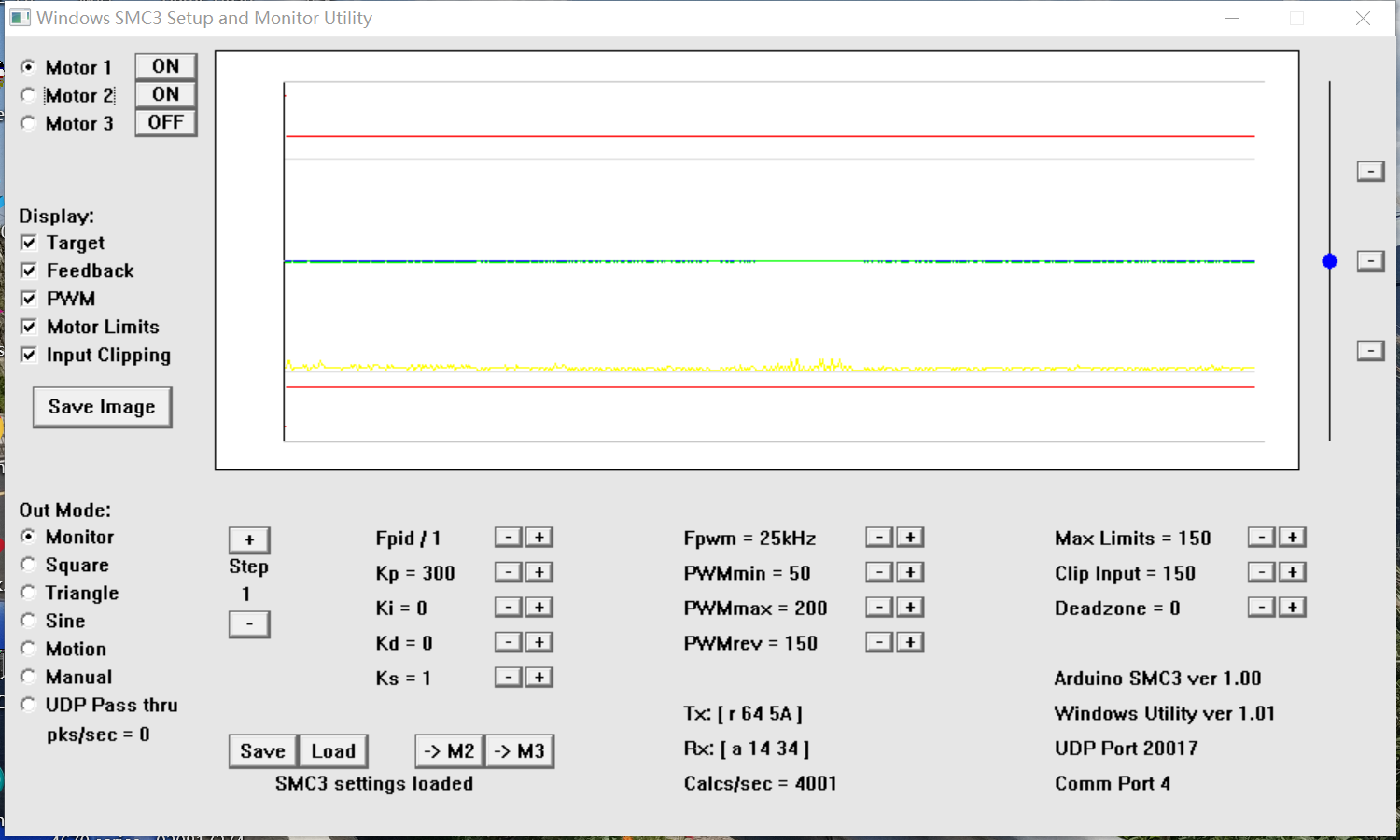
Task: Decrease Ki with minus button
Action: point(508,607)
